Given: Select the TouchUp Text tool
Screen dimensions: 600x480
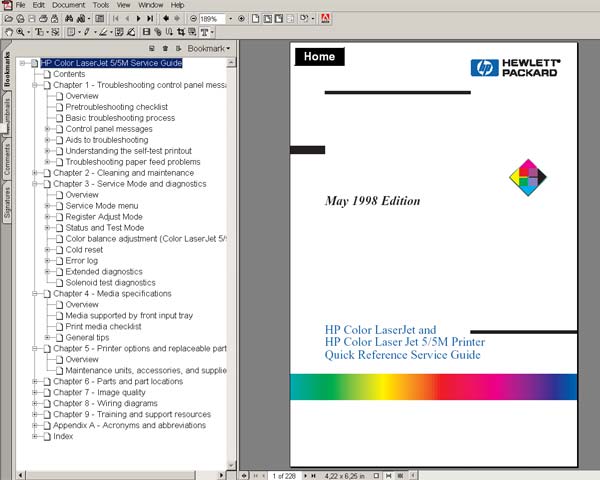Looking at the screenshot, I should (205, 33).
